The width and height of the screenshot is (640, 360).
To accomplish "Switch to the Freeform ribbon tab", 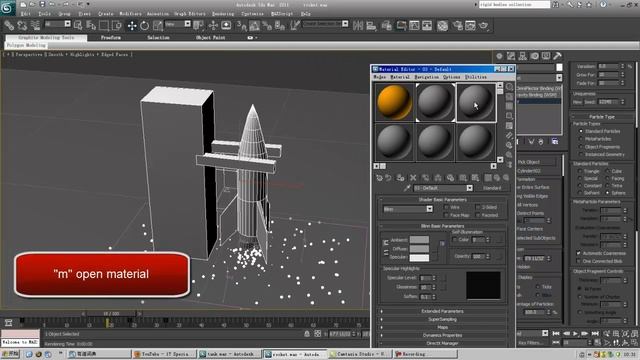I will pos(111,38).
